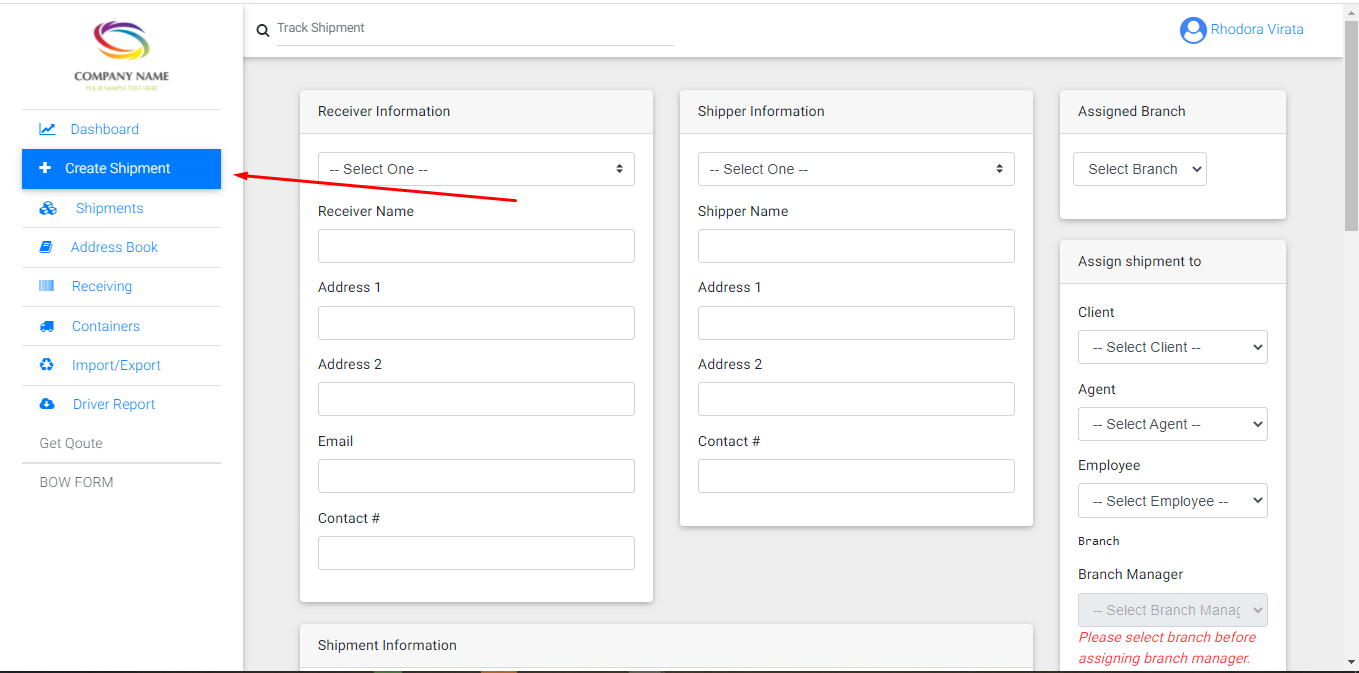Expand the Select Agent dropdown
The image size is (1359, 673).
click(x=1172, y=424)
